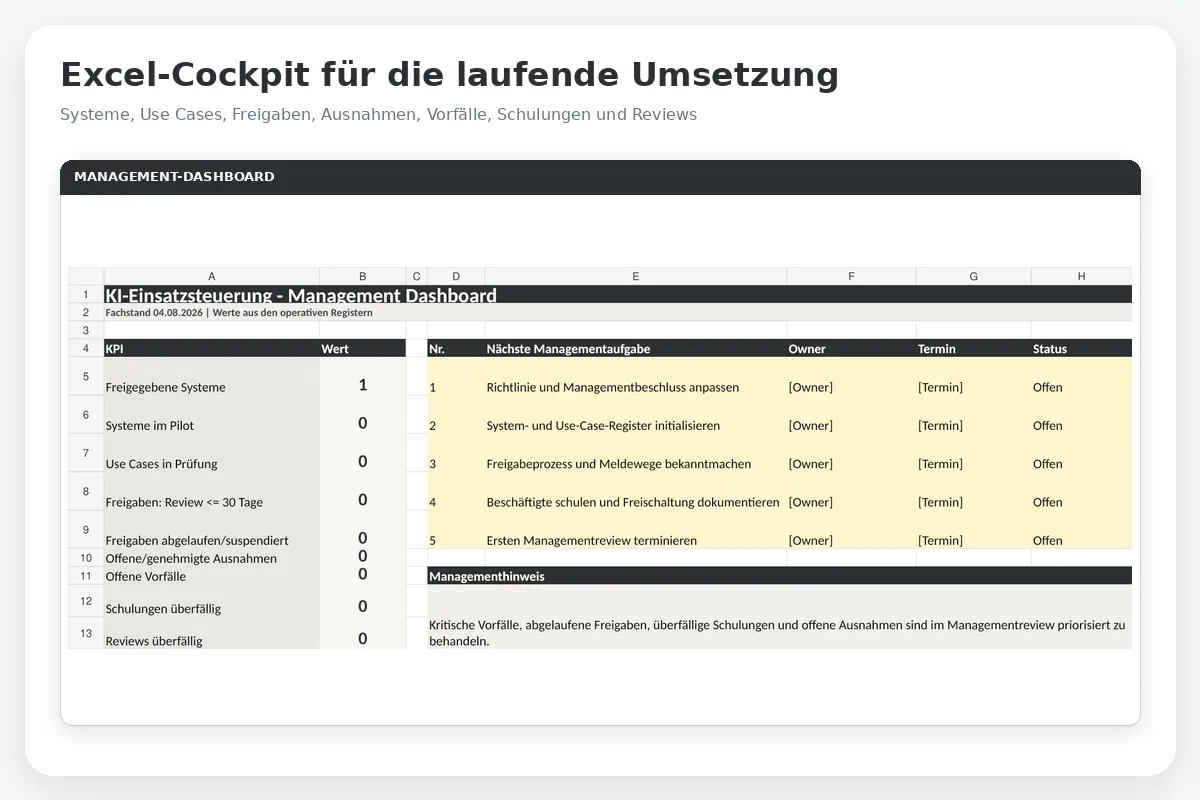Select row 13 header
The image size is (1200, 800).
click(86, 633)
